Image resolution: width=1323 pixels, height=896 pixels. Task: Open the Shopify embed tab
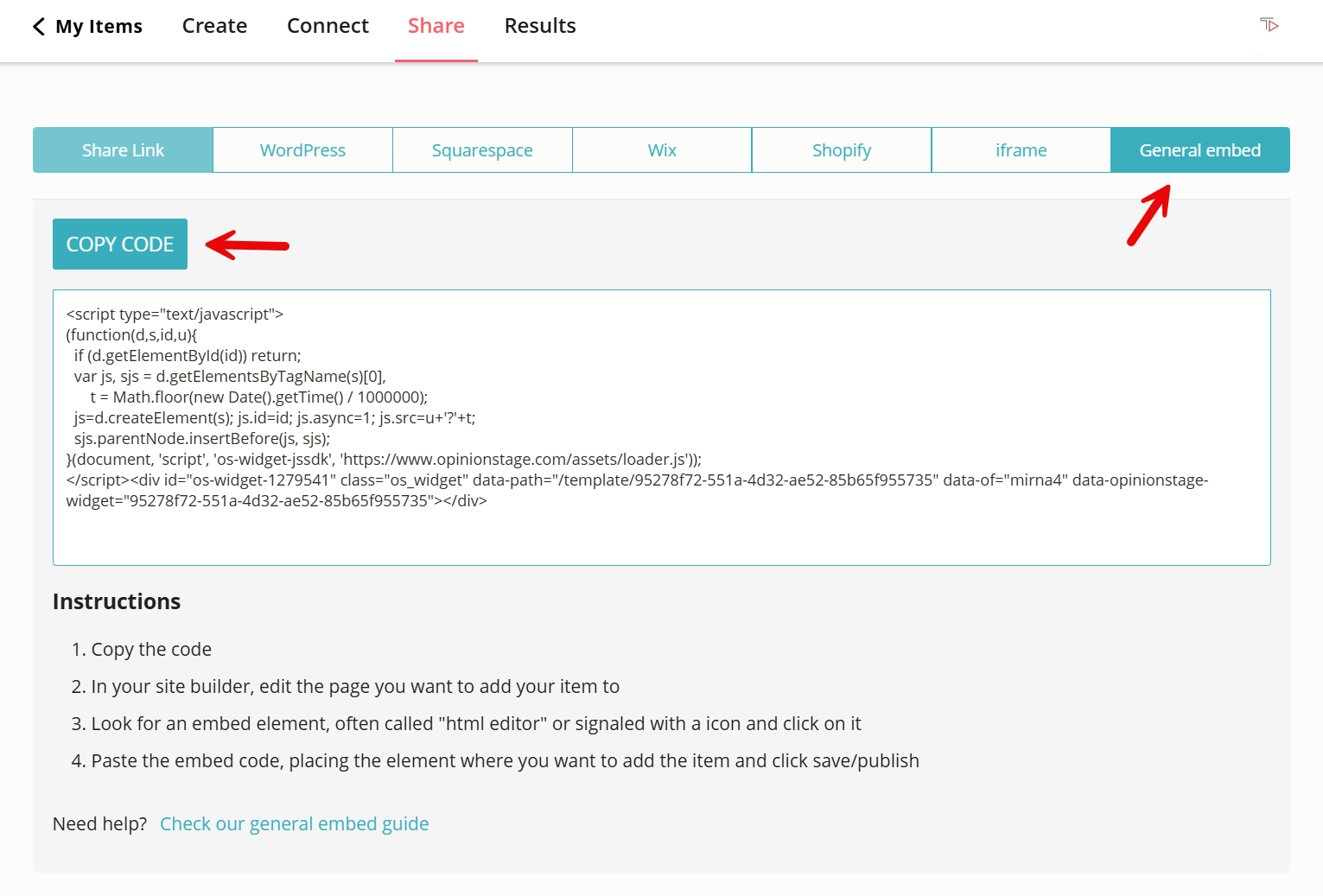[x=841, y=149]
